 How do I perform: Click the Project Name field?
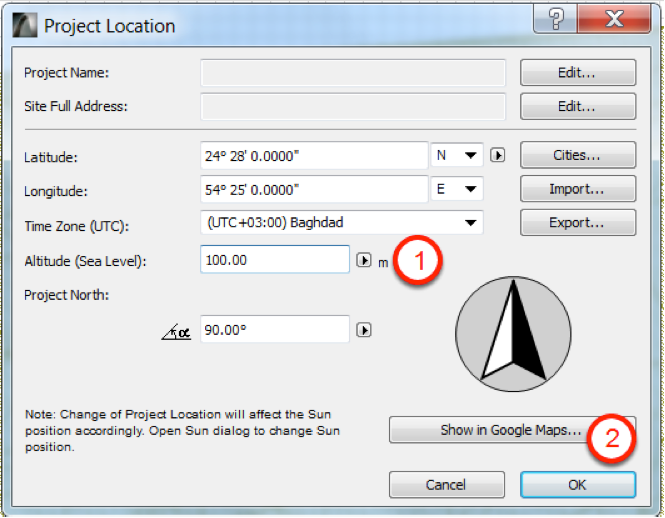(x=353, y=73)
